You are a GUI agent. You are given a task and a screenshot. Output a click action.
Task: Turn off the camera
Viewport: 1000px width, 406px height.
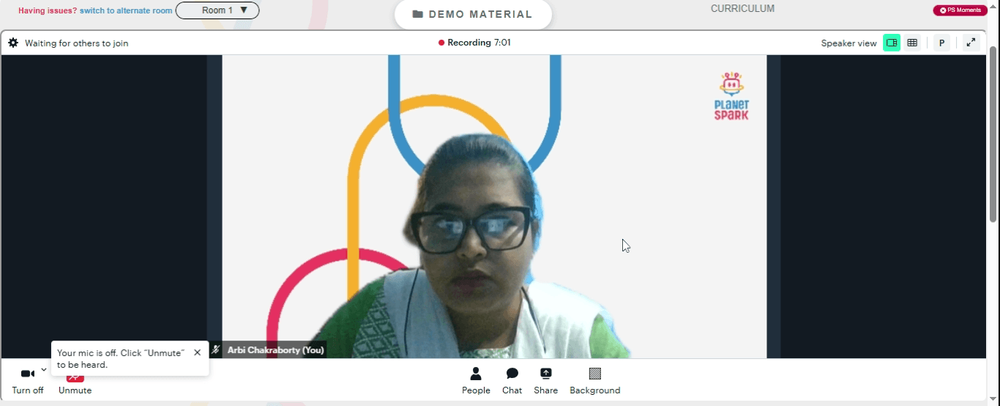tap(27, 381)
